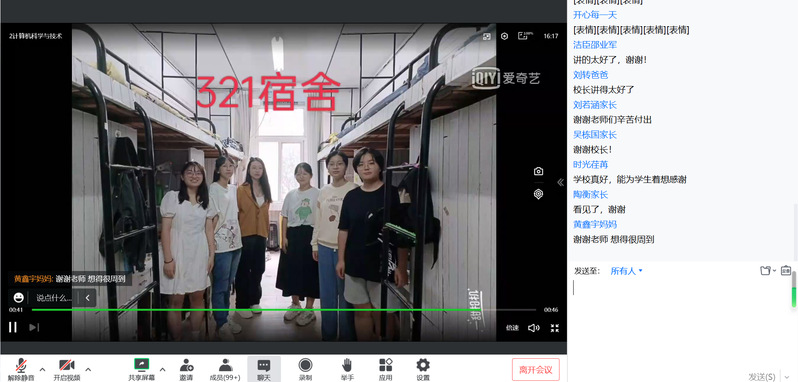Expand audio options arrow beside 解除静音

point(43,369)
